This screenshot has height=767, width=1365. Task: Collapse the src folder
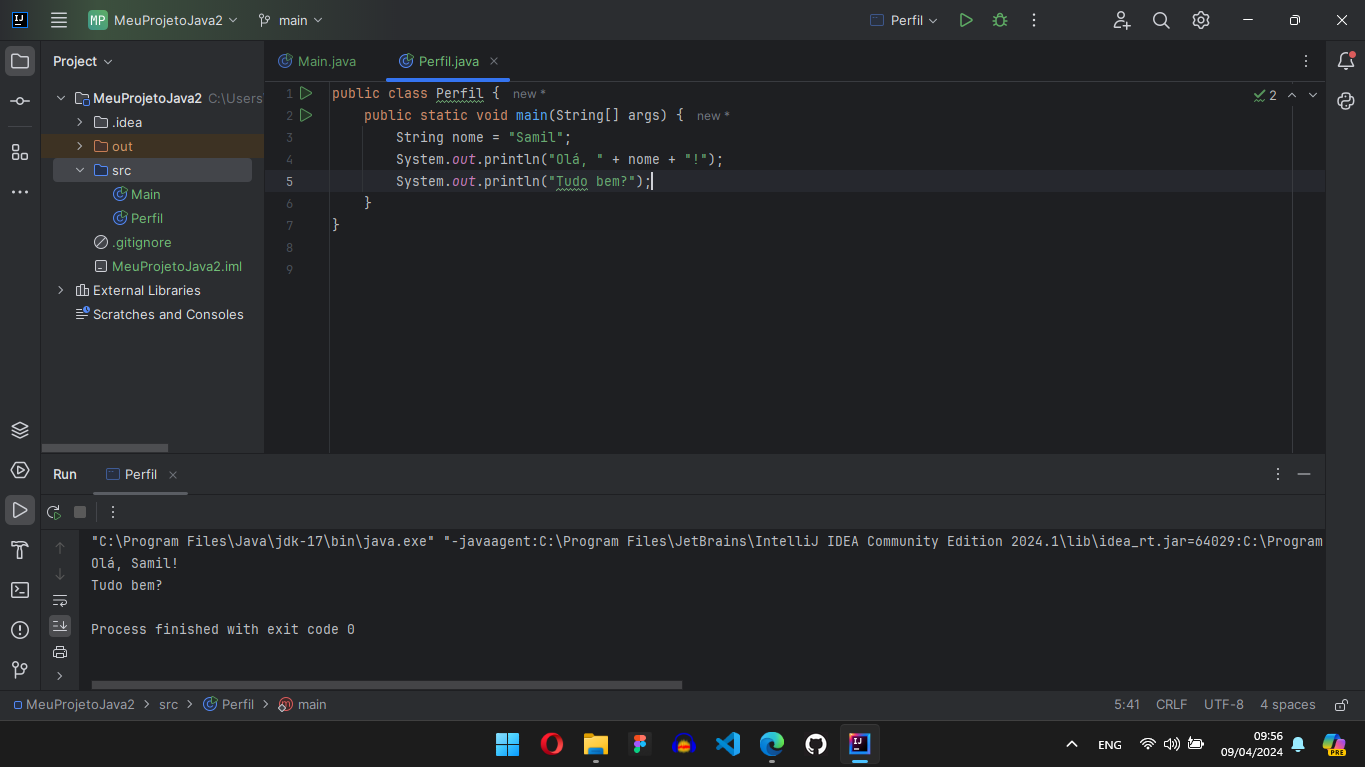pyautogui.click(x=80, y=170)
